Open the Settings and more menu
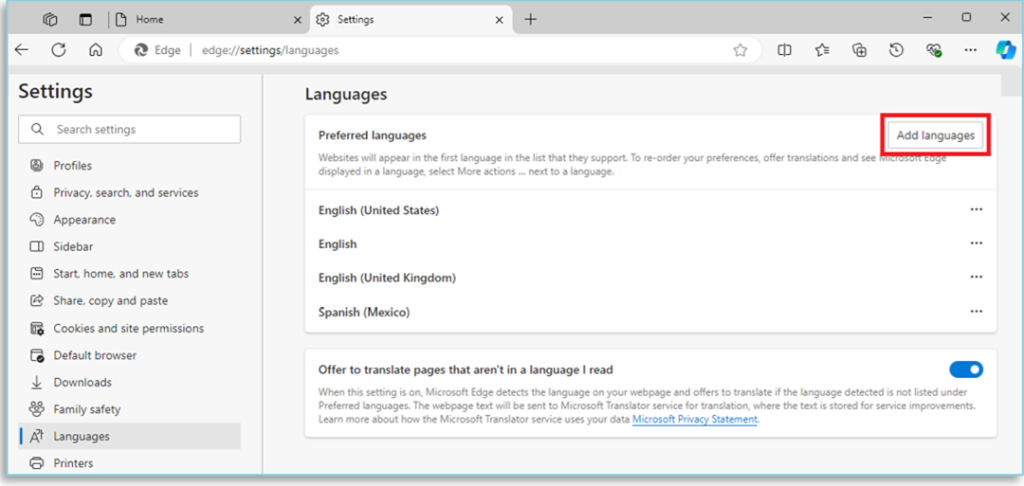Viewport: 1024px width, 486px height. 969,50
